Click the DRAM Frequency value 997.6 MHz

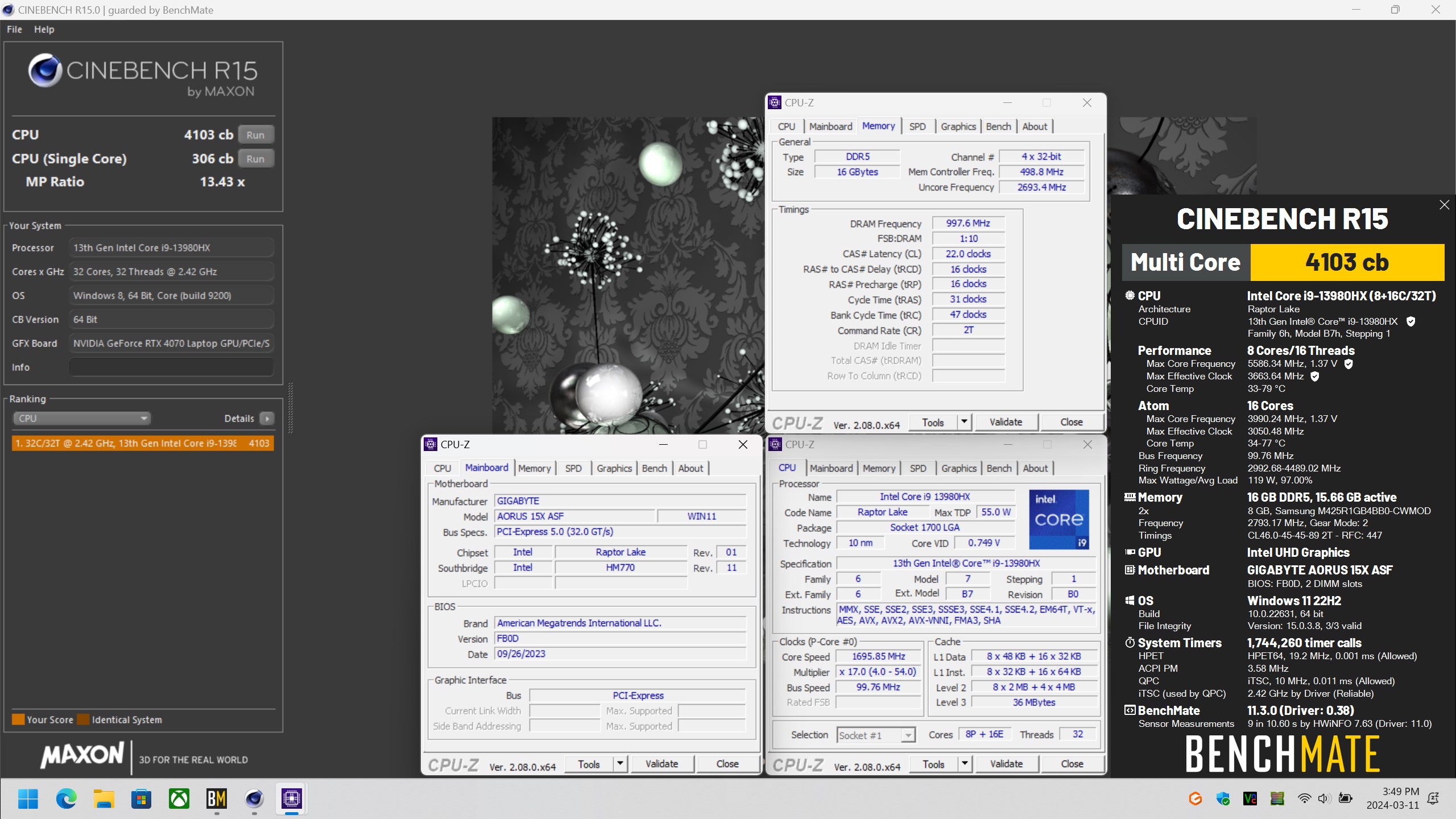coord(968,224)
